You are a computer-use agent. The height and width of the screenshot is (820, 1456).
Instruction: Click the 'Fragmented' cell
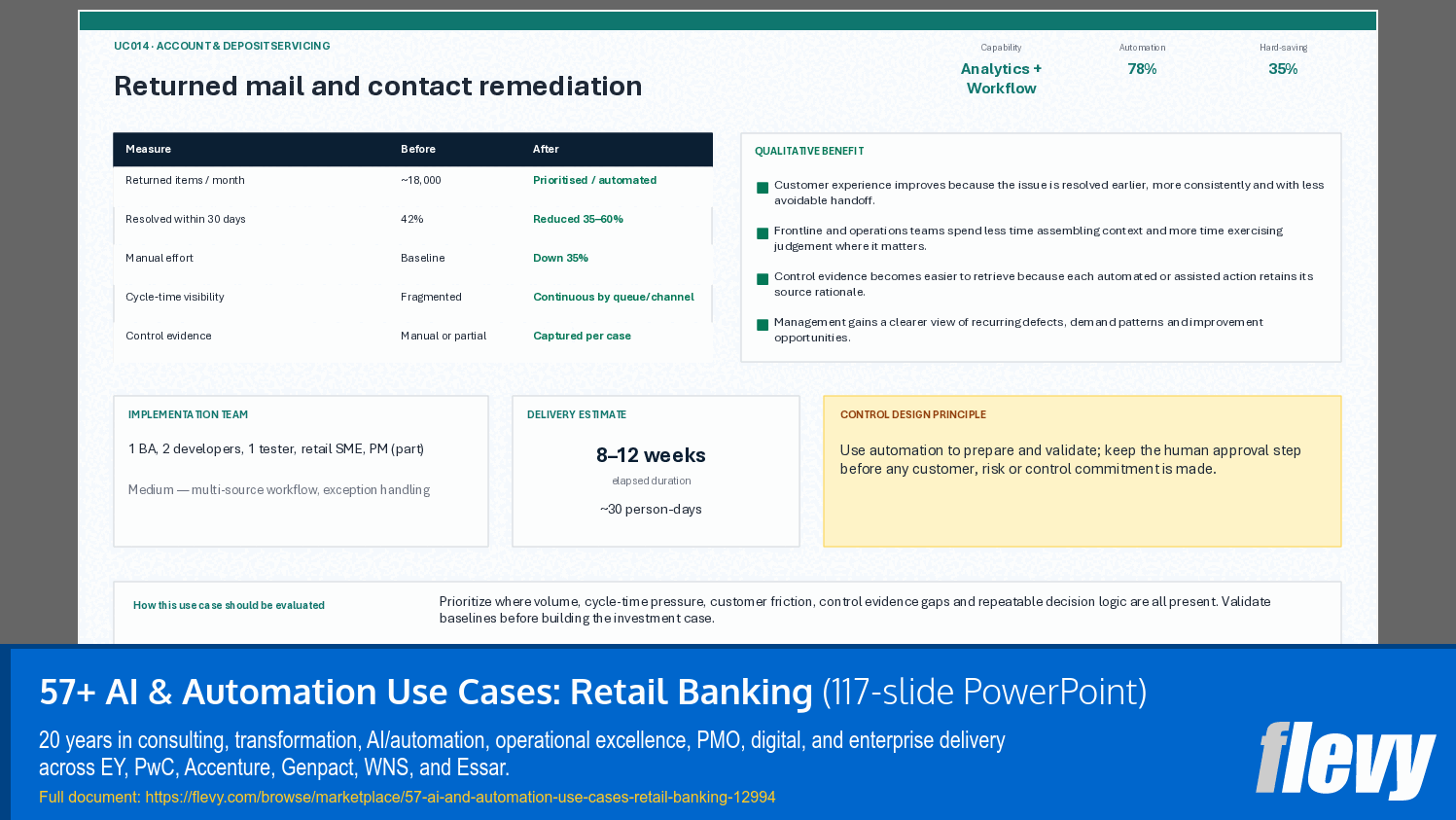pyautogui.click(x=431, y=297)
